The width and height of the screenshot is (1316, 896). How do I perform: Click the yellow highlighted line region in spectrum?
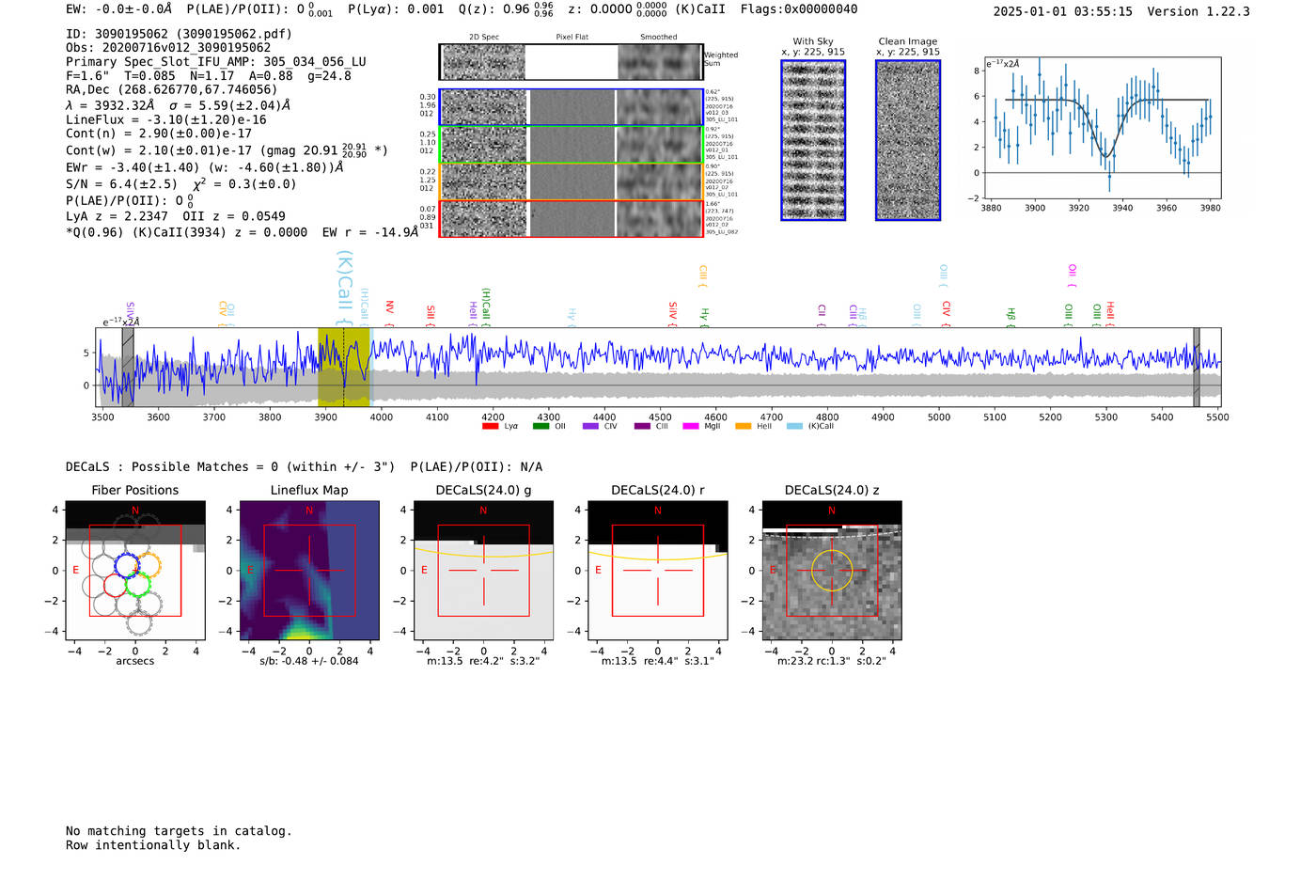[x=344, y=368]
